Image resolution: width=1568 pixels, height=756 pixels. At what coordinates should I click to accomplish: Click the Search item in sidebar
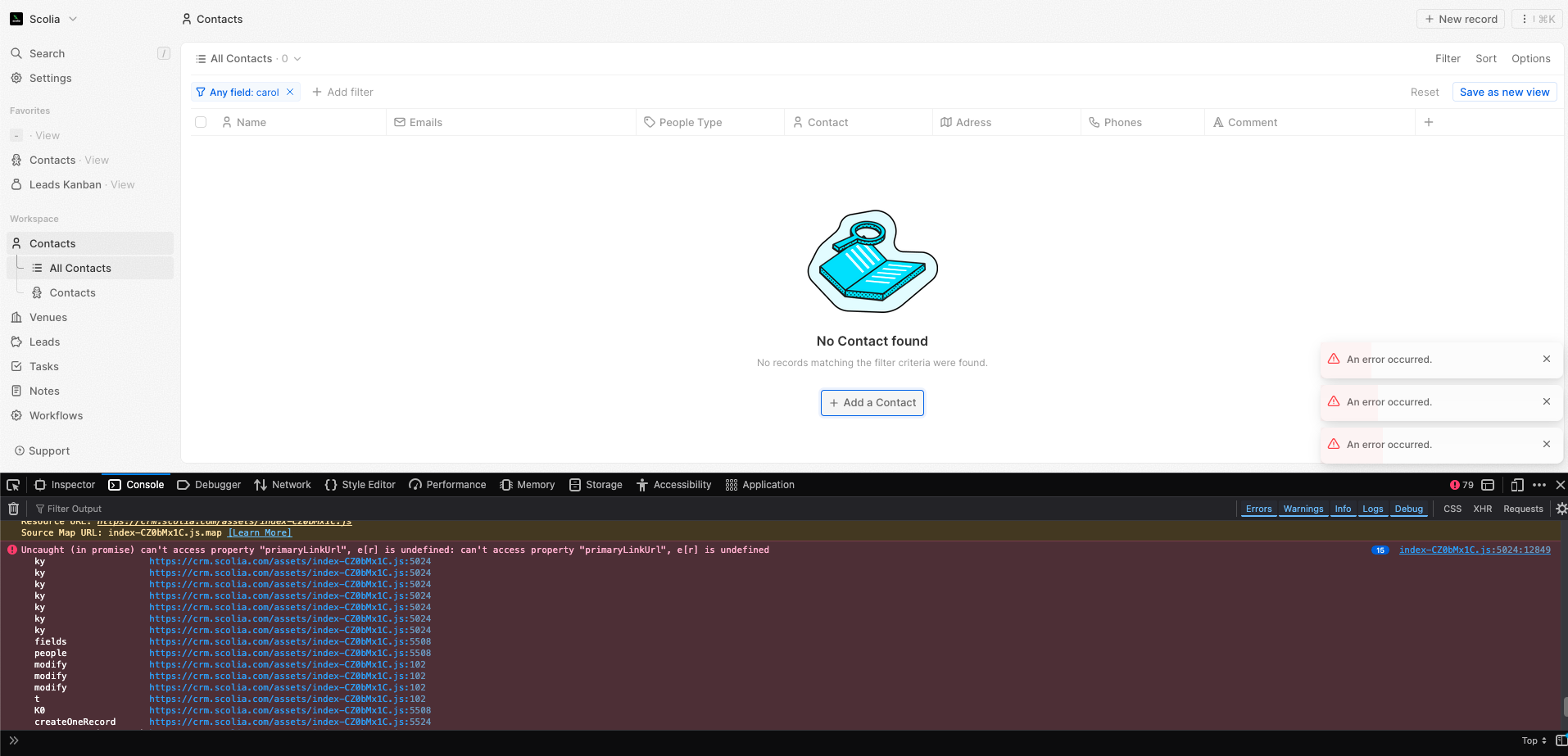pyautogui.click(x=90, y=53)
